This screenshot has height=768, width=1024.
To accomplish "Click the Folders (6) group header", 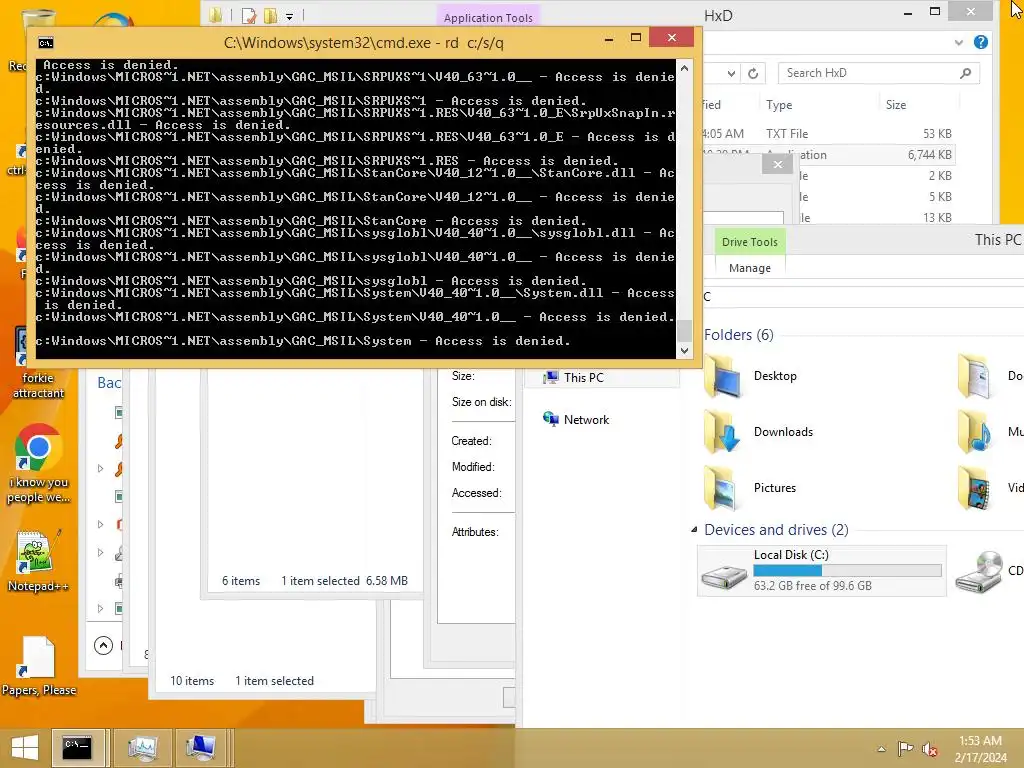I will point(739,335).
